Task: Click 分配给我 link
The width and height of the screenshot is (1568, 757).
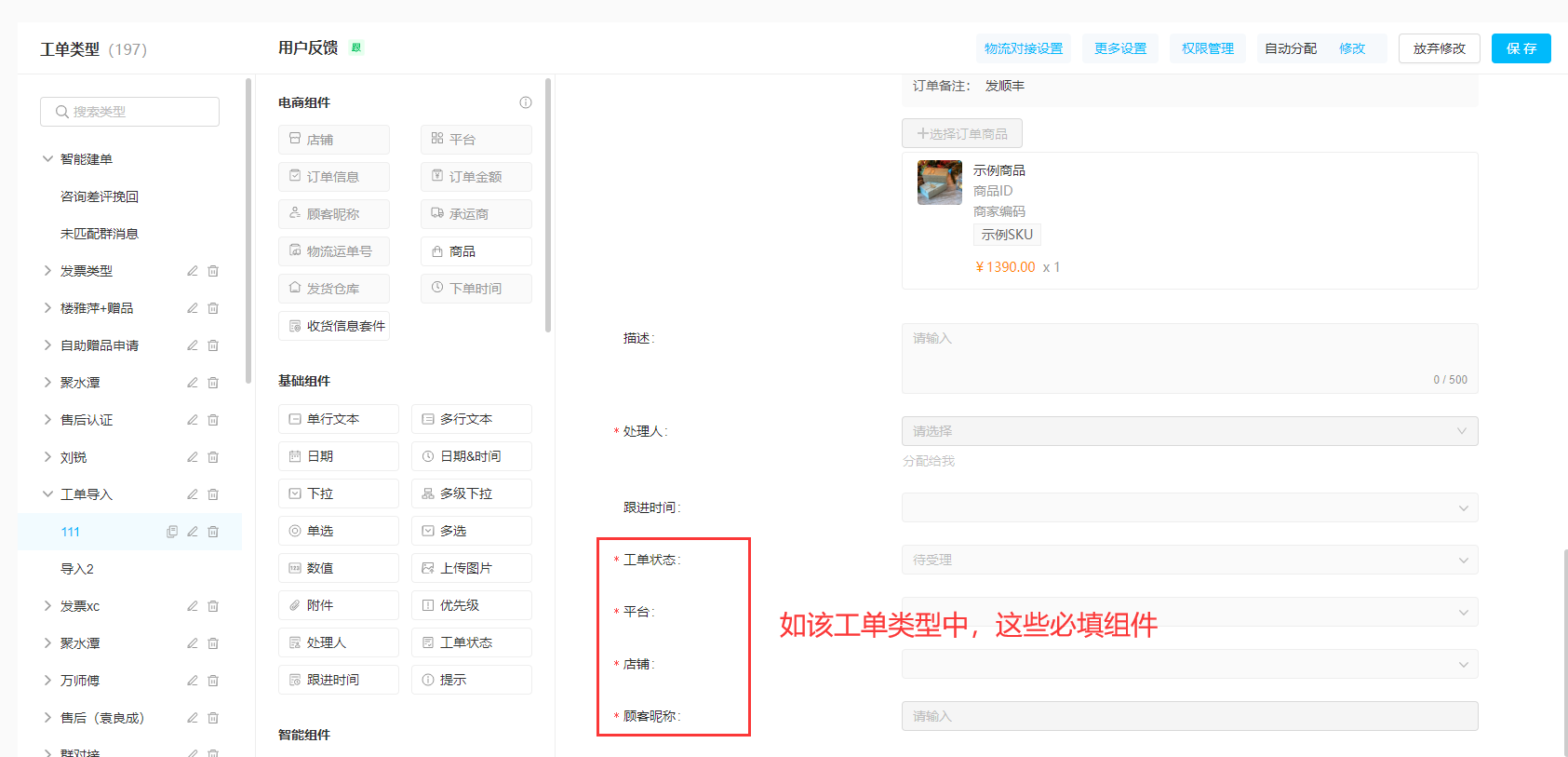Action: click(929, 461)
